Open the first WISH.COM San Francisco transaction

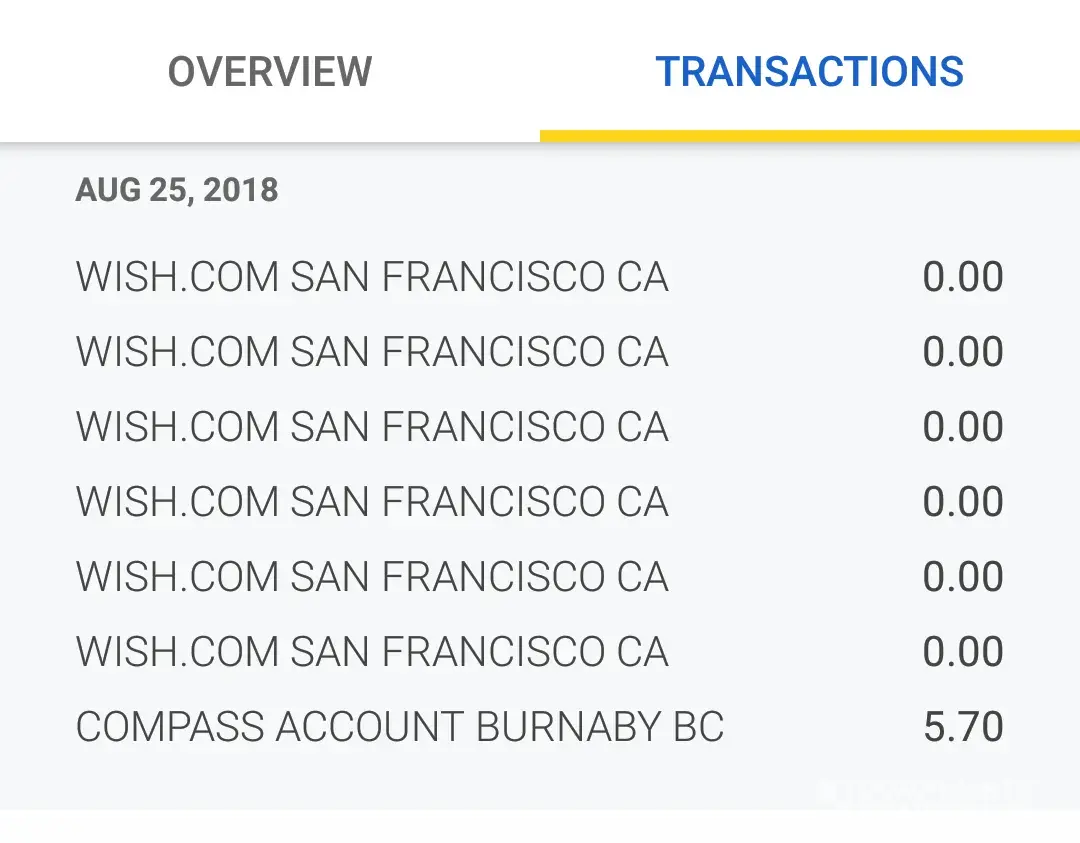point(372,277)
